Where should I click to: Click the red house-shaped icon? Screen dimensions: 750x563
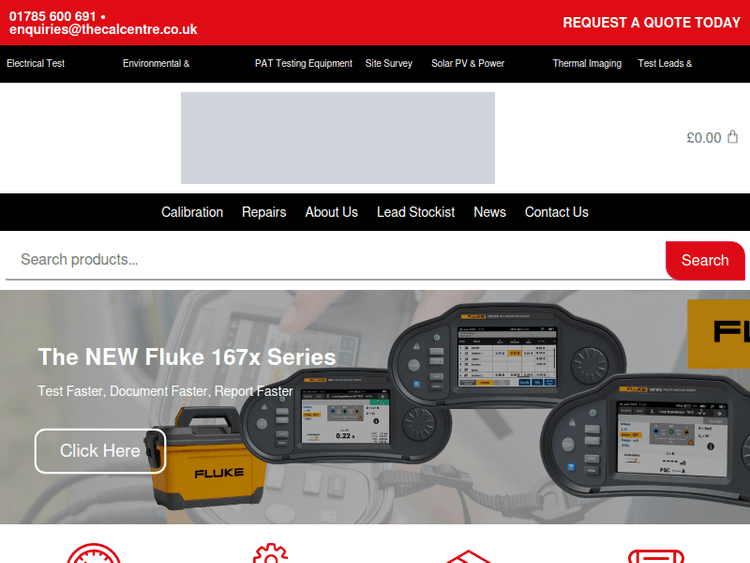pos(468,556)
